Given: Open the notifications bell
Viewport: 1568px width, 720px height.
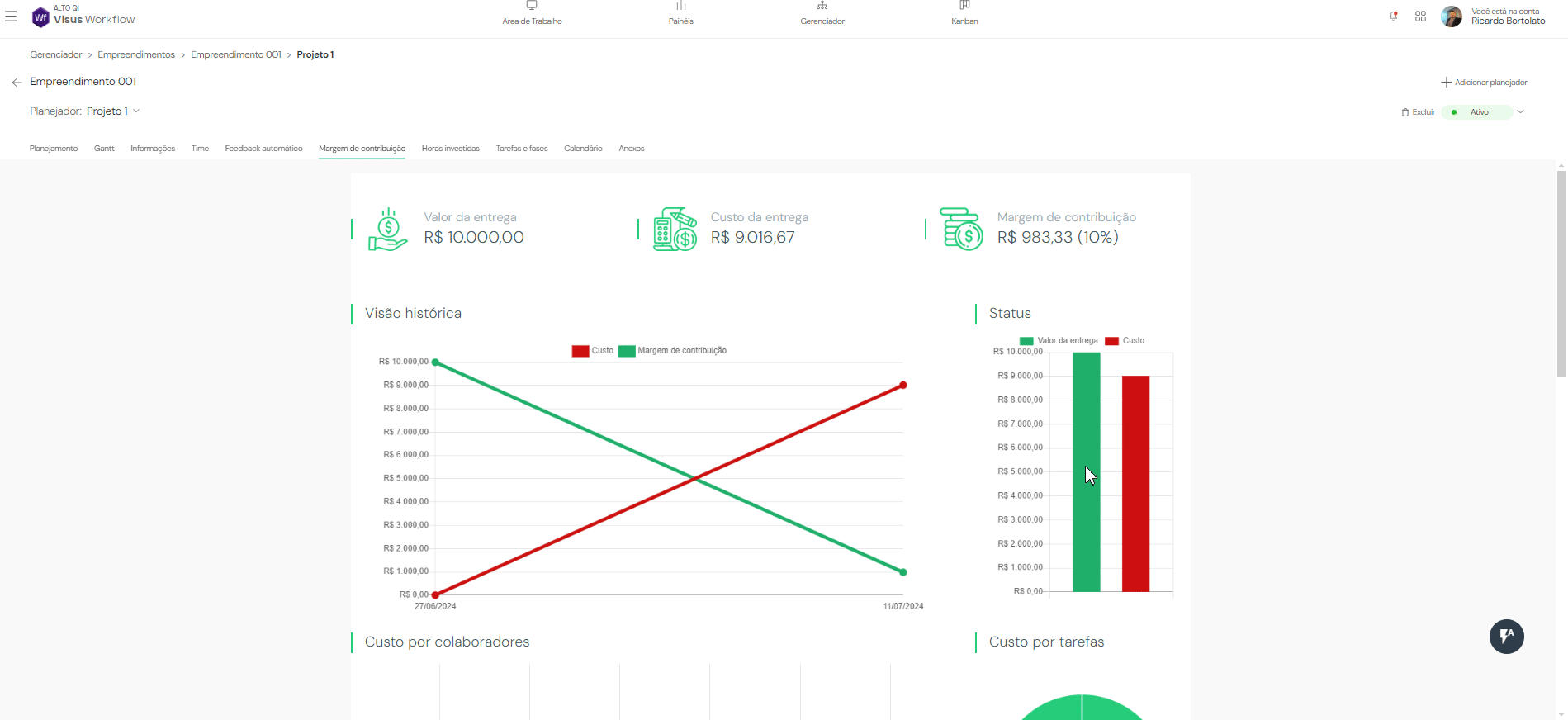Looking at the screenshot, I should click(x=1394, y=16).
